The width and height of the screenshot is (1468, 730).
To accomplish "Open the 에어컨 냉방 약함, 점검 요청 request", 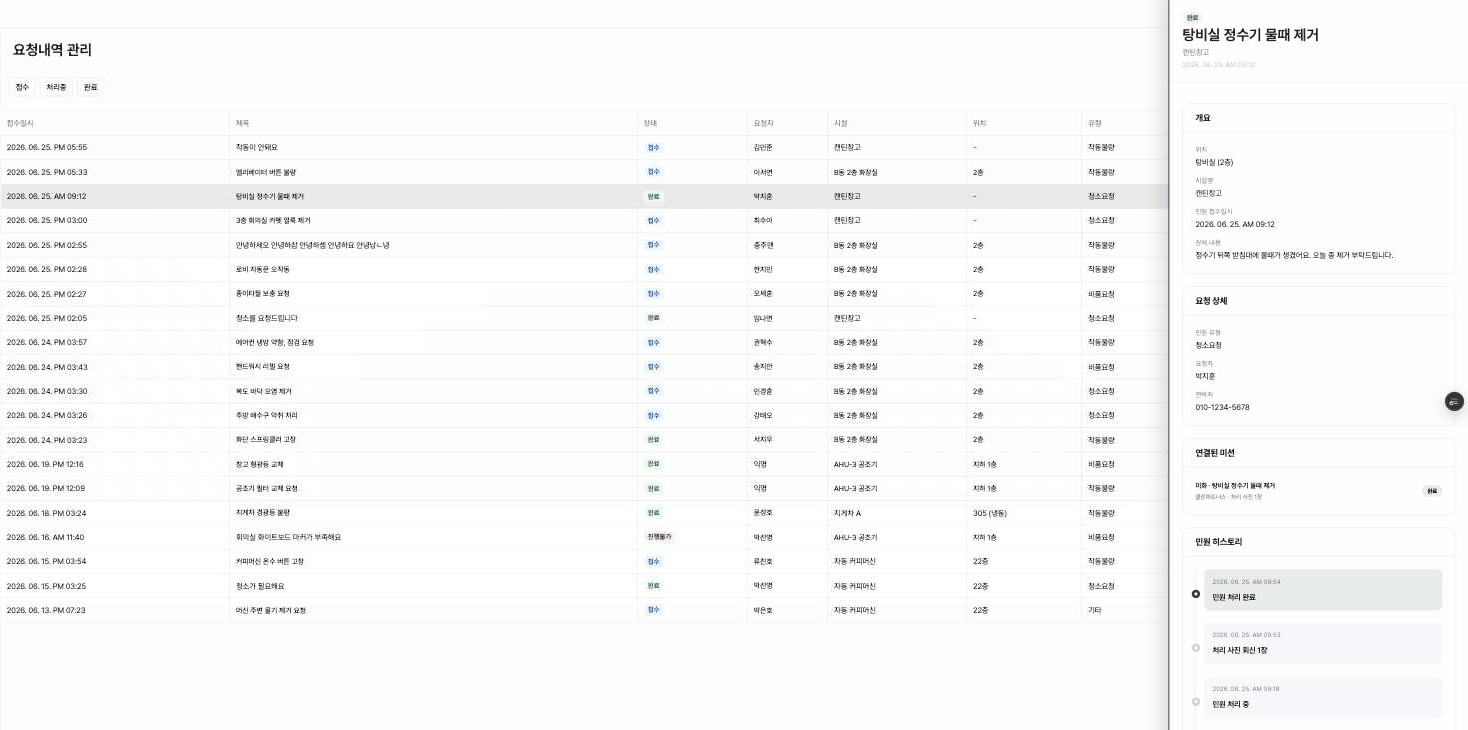I will tap(274, 342).
